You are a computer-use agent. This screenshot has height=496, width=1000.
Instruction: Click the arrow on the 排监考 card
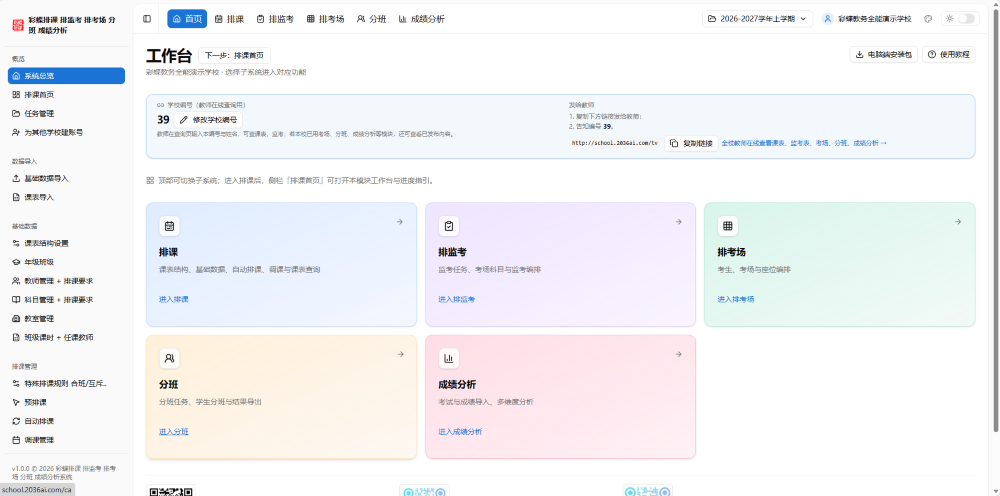coord(679,222)
